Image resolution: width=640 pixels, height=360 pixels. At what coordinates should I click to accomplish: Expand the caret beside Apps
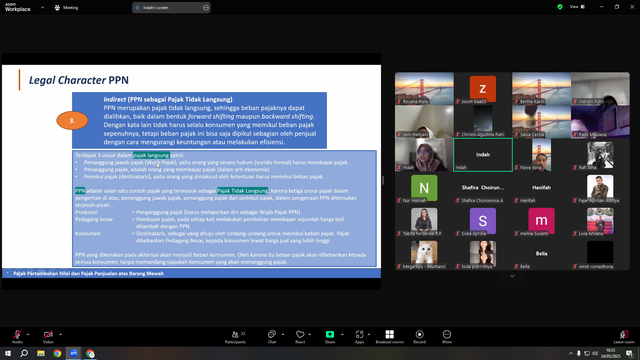(x=369, y=334)
